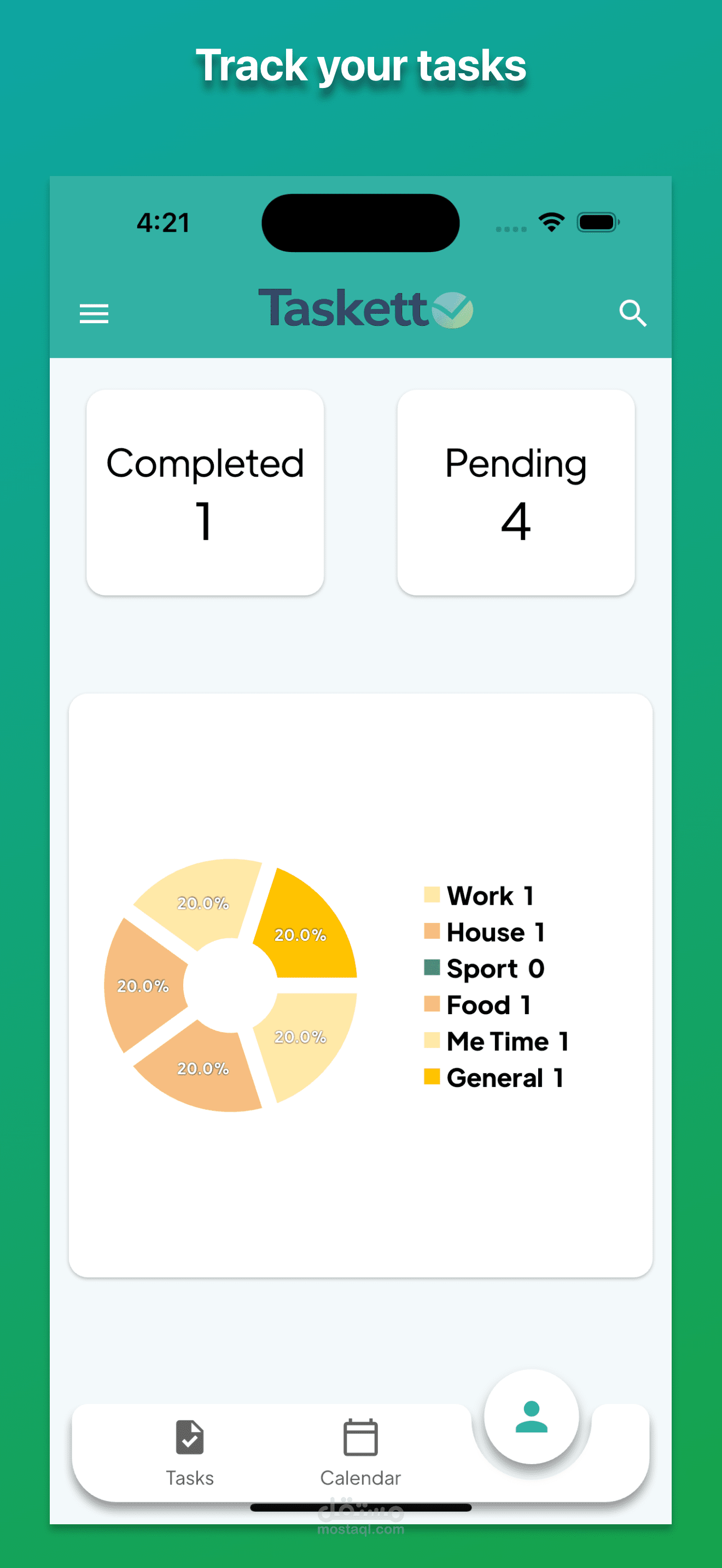Open the hamburger menu

(94, 313)
